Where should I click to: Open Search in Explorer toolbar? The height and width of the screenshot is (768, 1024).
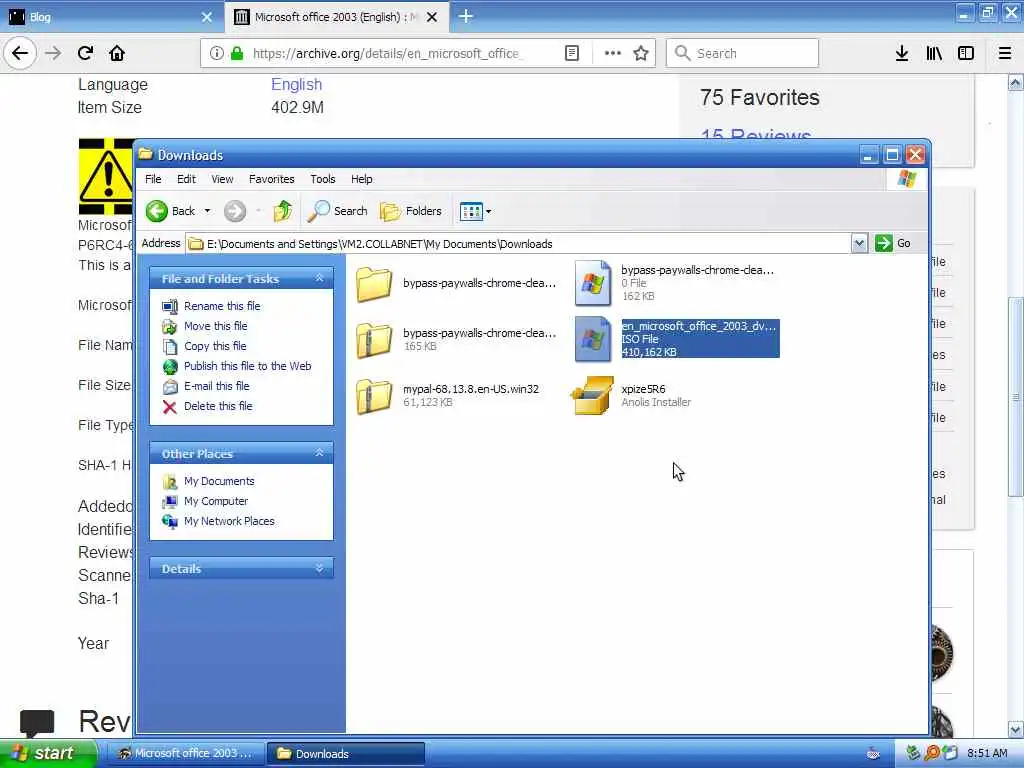(337, 211)
